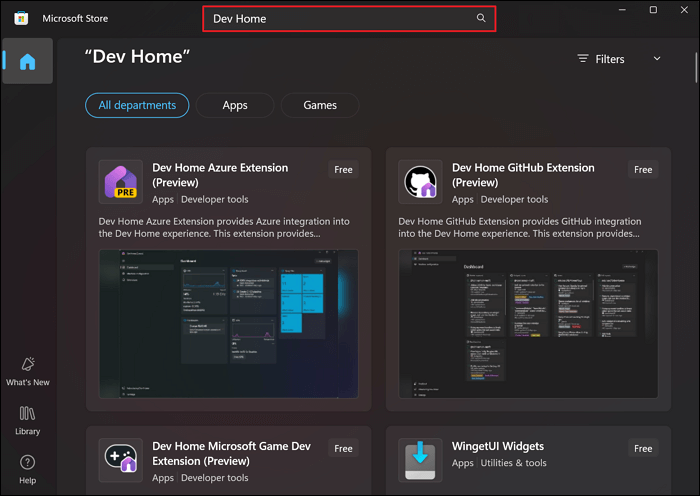Close the Microsoft Store window
This screenshot has height=496, width=700.
684,10
